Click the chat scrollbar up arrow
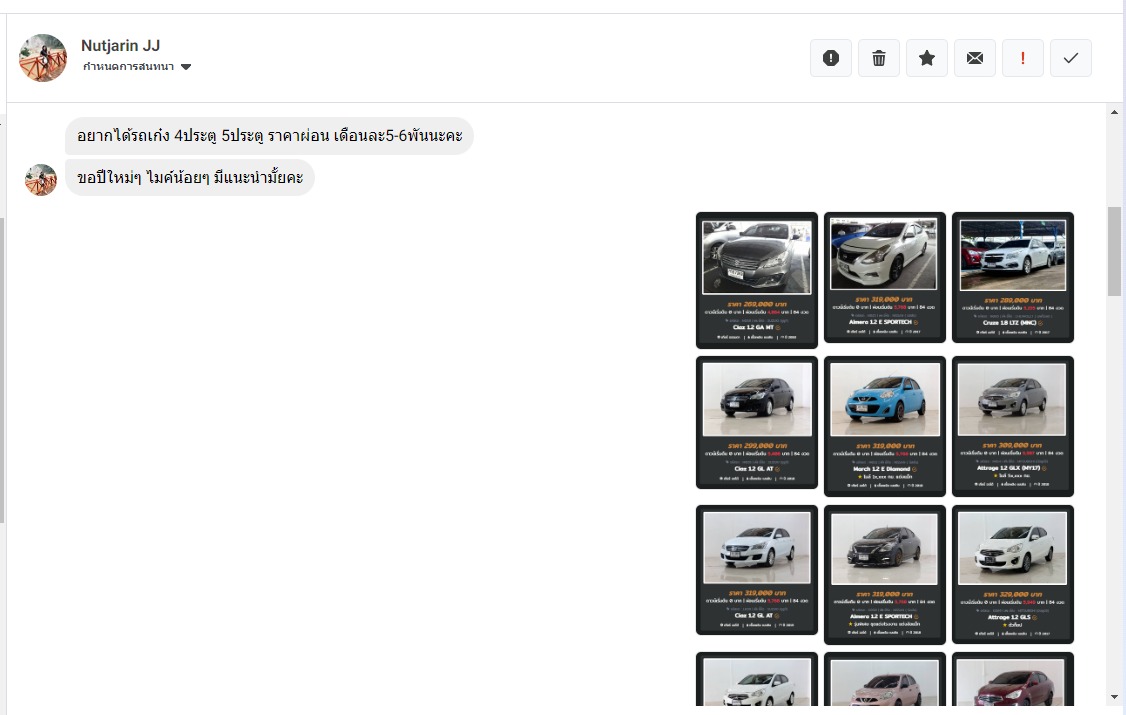This screenshot has width=1126, height=715. click(1115, 113)
